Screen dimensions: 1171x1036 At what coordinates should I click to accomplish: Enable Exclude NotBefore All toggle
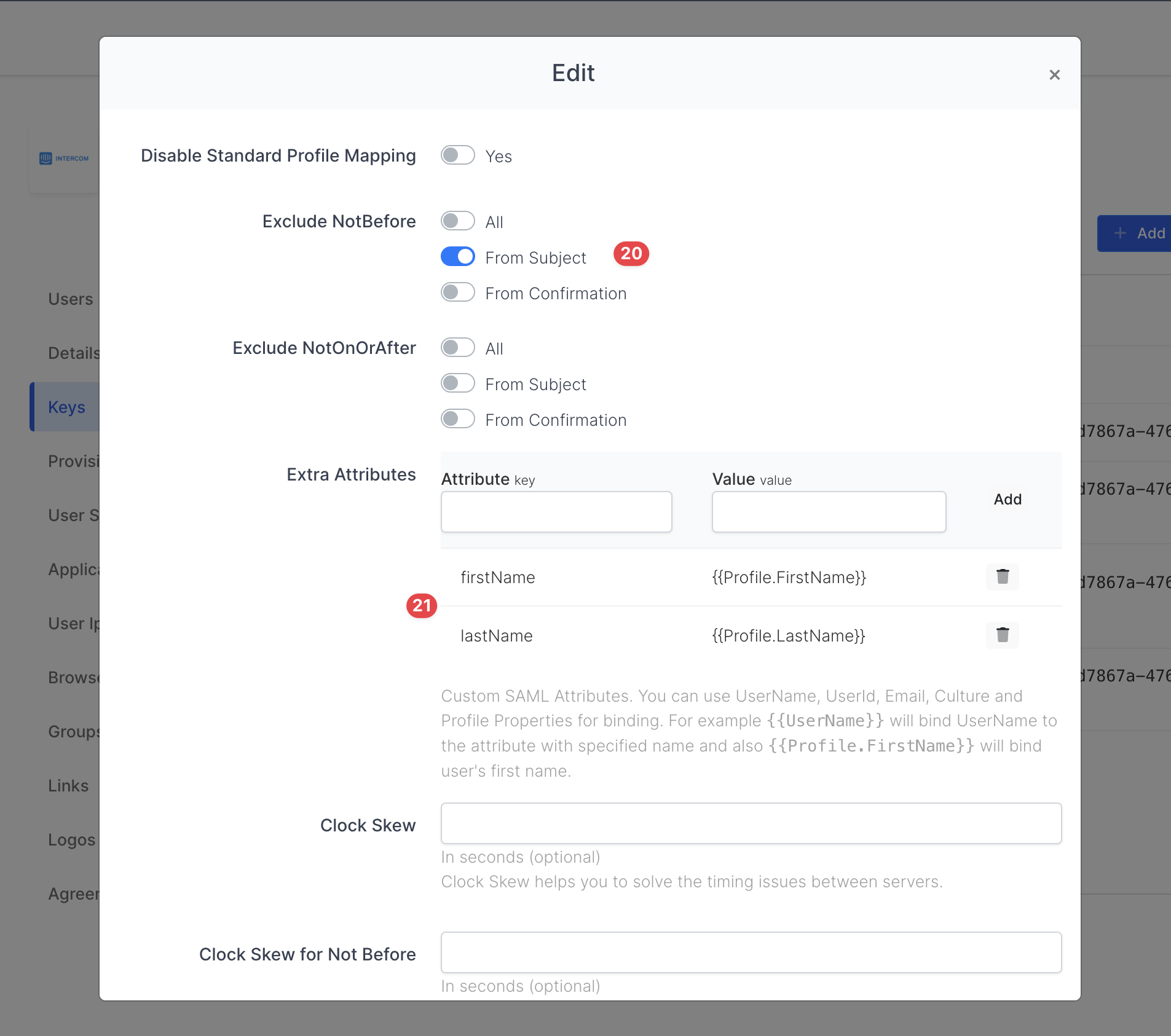[x=458, y=221]
